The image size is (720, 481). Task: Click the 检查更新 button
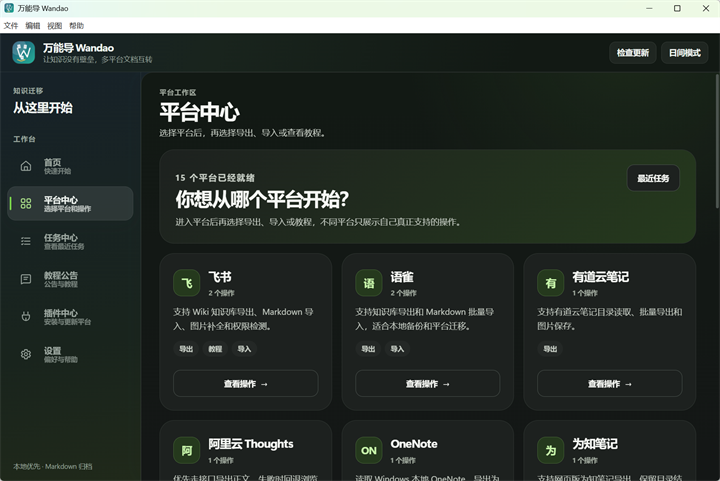633,53
